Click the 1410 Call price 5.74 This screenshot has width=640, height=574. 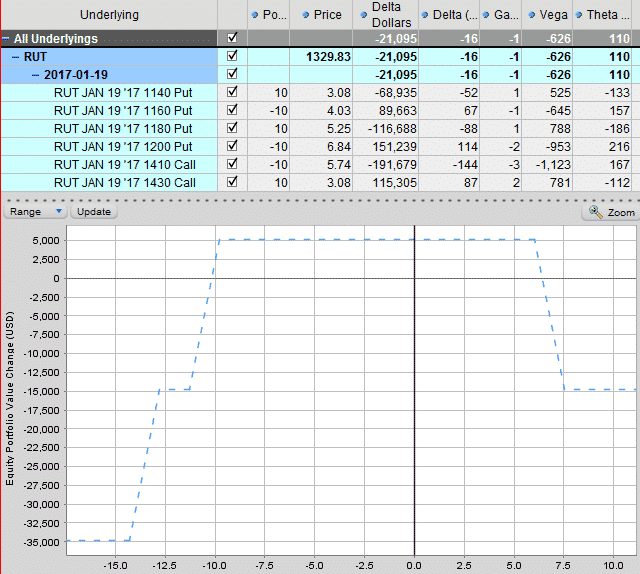point(339,165)
